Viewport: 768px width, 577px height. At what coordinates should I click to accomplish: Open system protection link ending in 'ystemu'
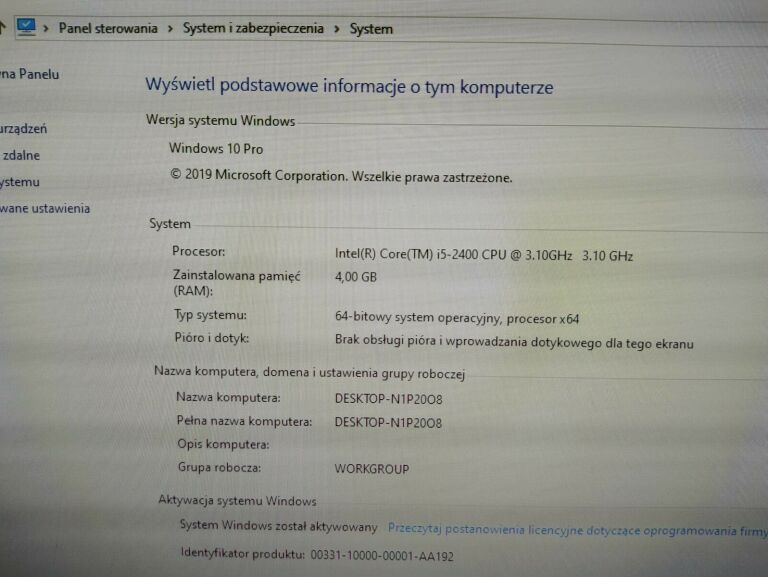20,182
